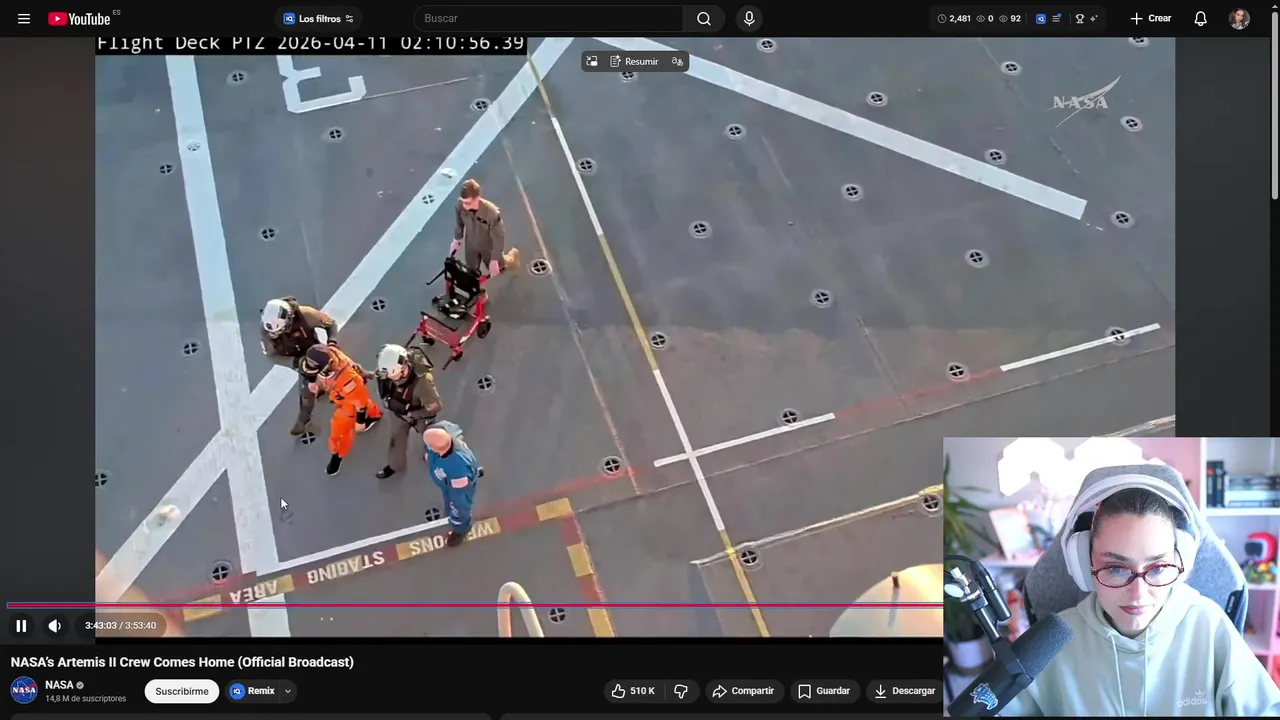Open NASA channel avatar
This screenshot has width=1280, height=720.
click(24, 690)
